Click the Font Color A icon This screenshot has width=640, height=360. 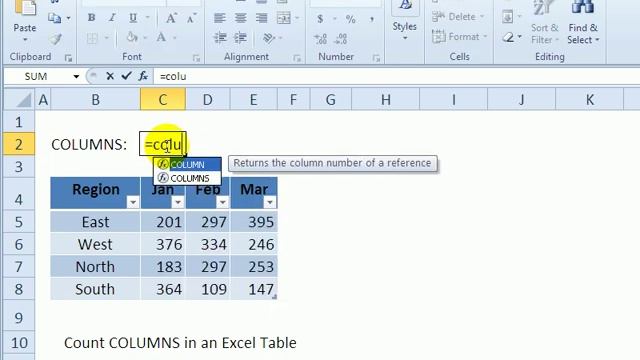tap(162, 38)
